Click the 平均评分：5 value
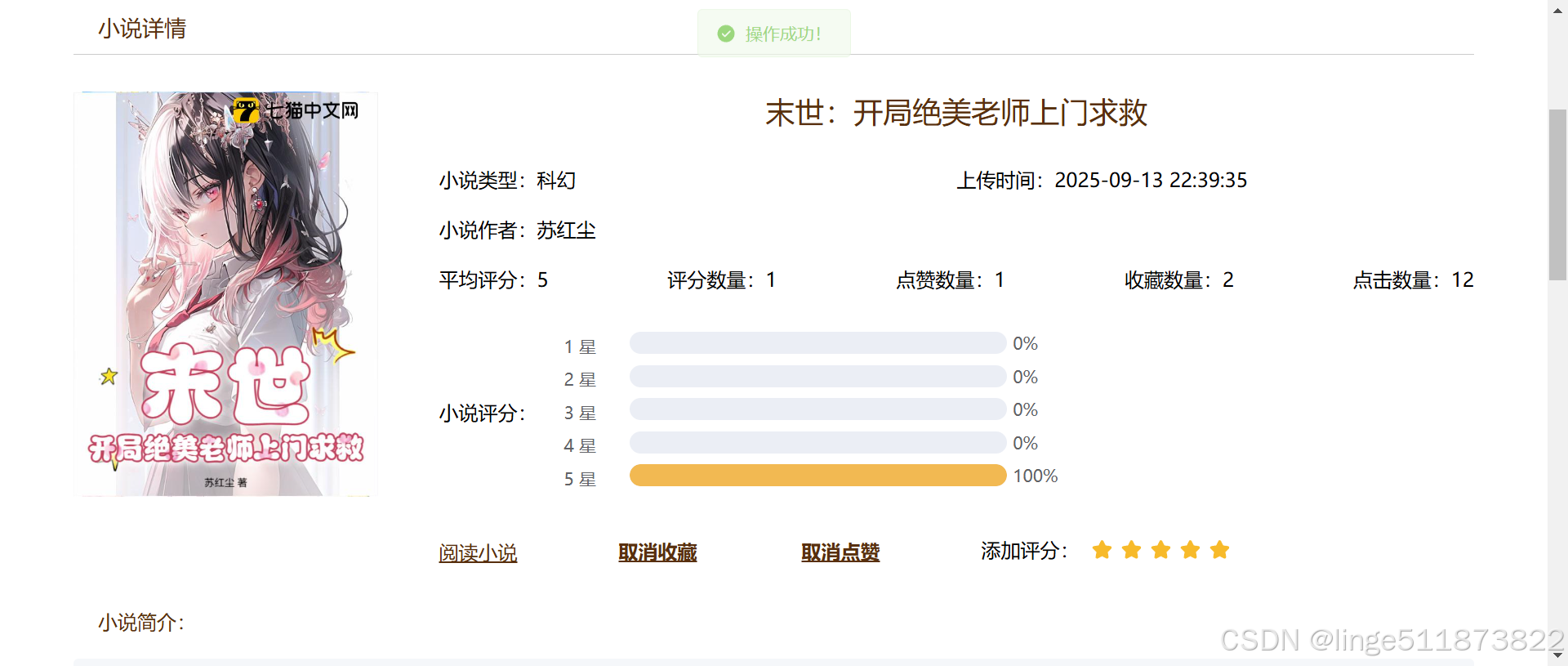The height and width of the screenshot is (666, 1568). point(493,280)
